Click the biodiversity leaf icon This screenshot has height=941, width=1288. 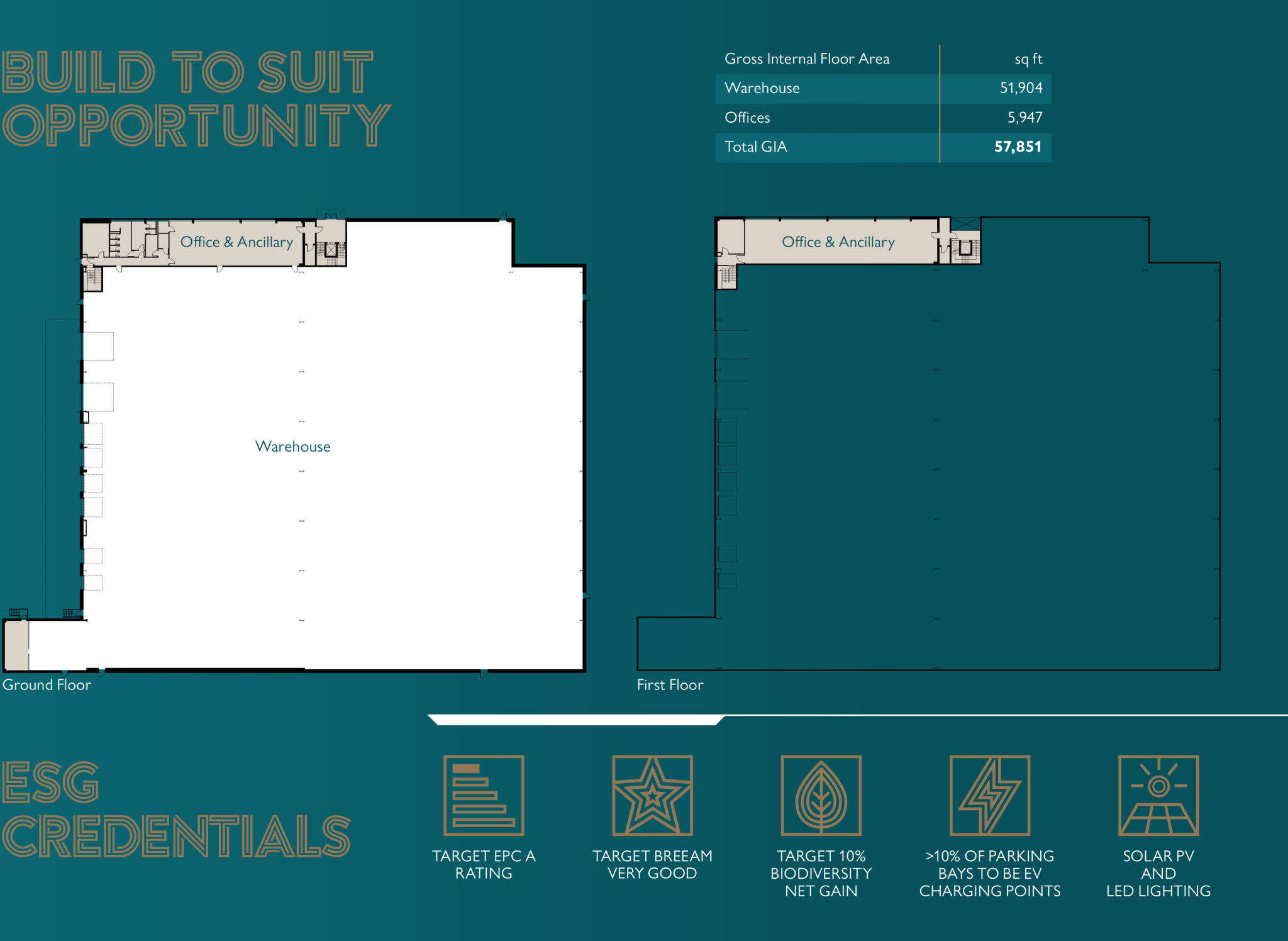(821, 796)
